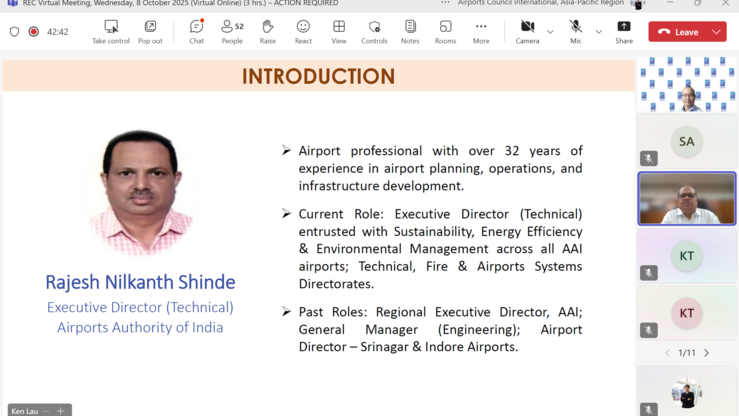Open the React emoji picker
This screenshot has height=416, width=739.
click(303, 31)
